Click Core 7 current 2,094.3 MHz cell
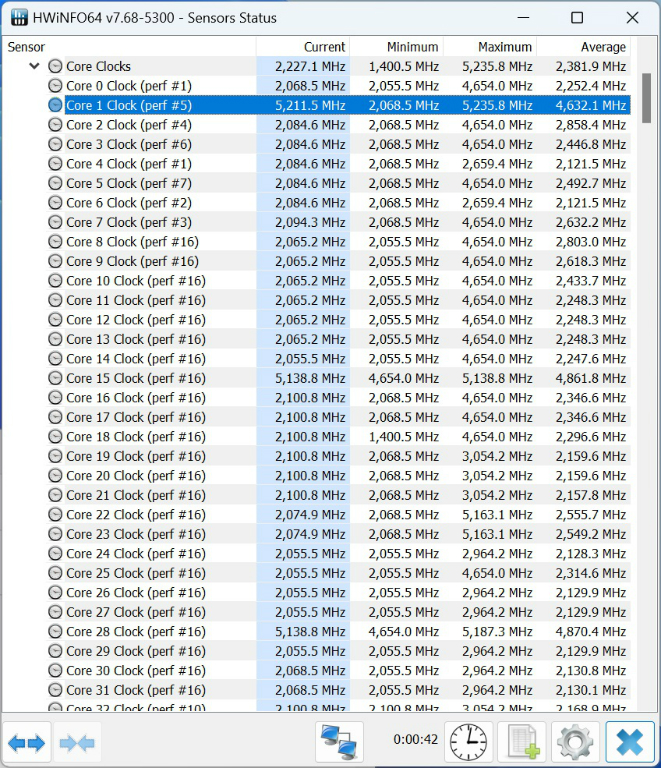The image size is (661, 768). (310, 222)
